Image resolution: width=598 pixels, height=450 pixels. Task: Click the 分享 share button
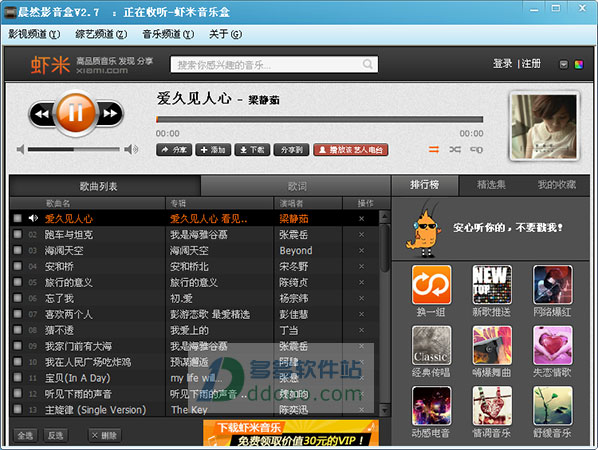(x=174, y=150)
